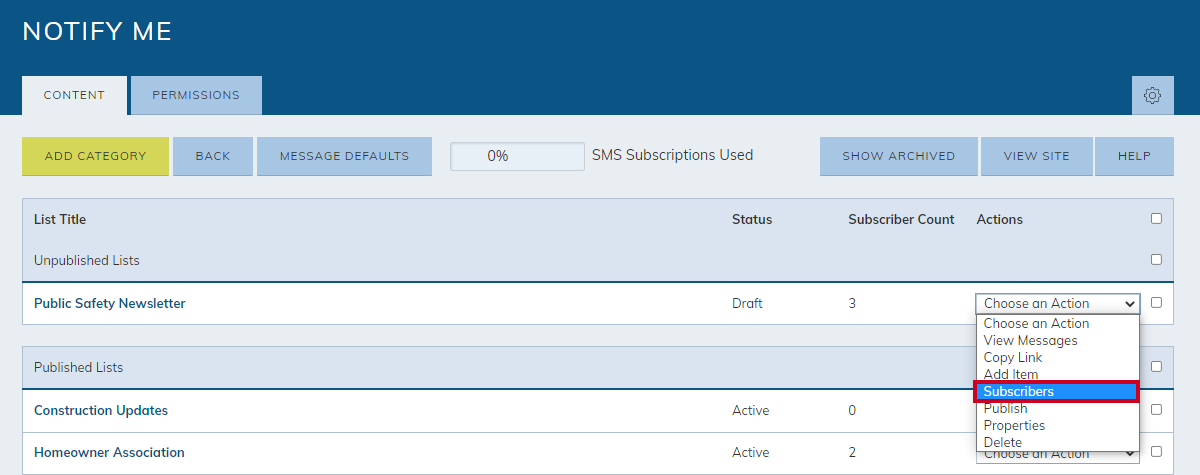
Task: Select Subscribers from the action list
Action: [x=1057, y=391]
